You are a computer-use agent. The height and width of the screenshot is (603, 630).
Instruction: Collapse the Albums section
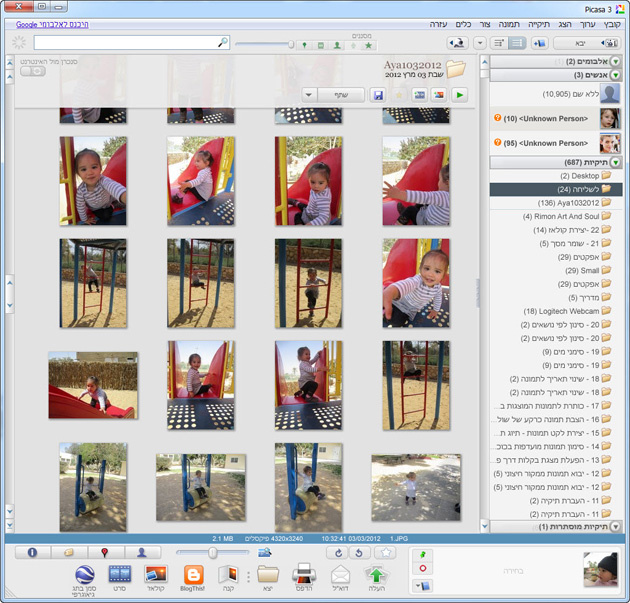[615, 61]
